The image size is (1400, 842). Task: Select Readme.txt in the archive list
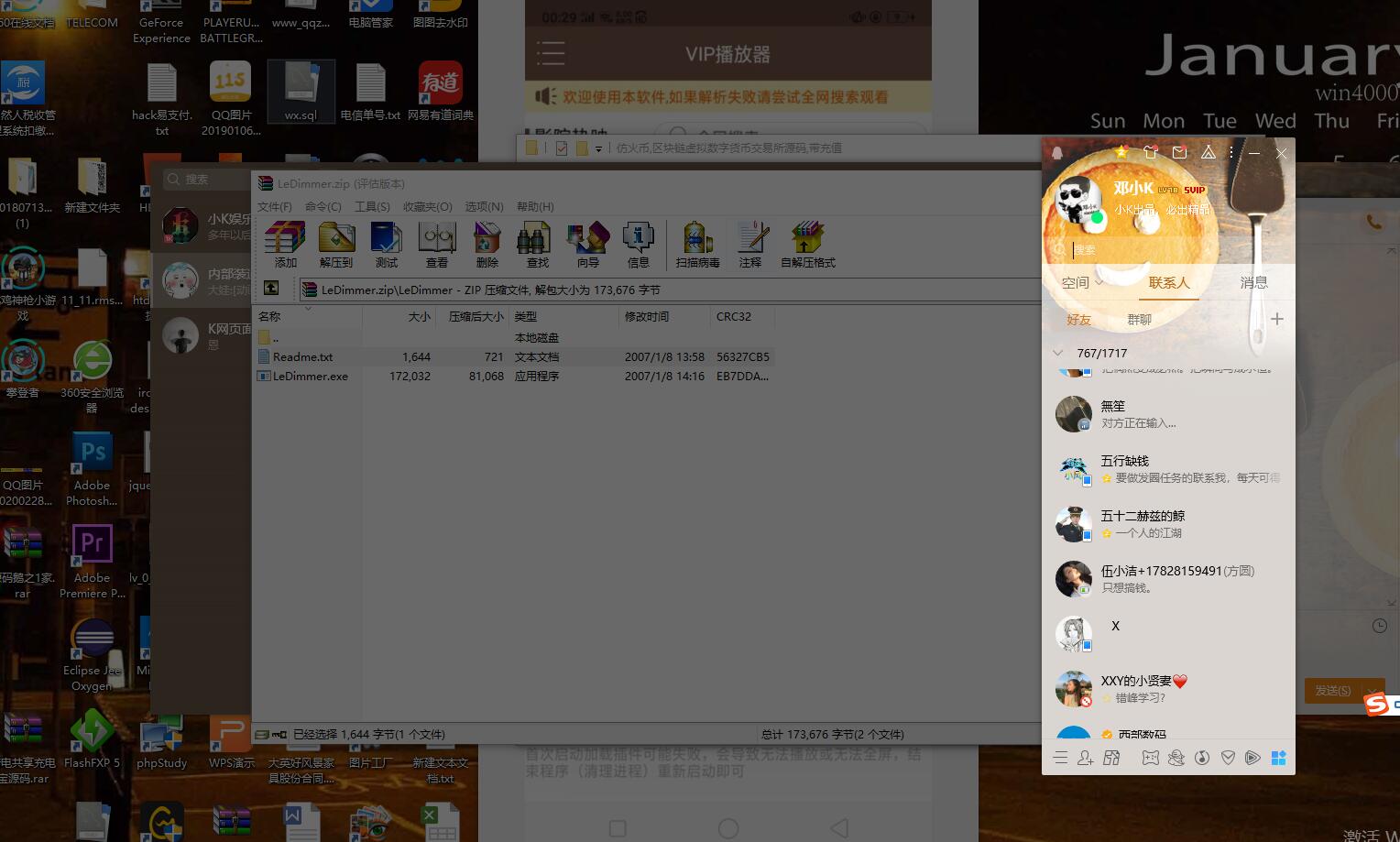tap(305, 356)
